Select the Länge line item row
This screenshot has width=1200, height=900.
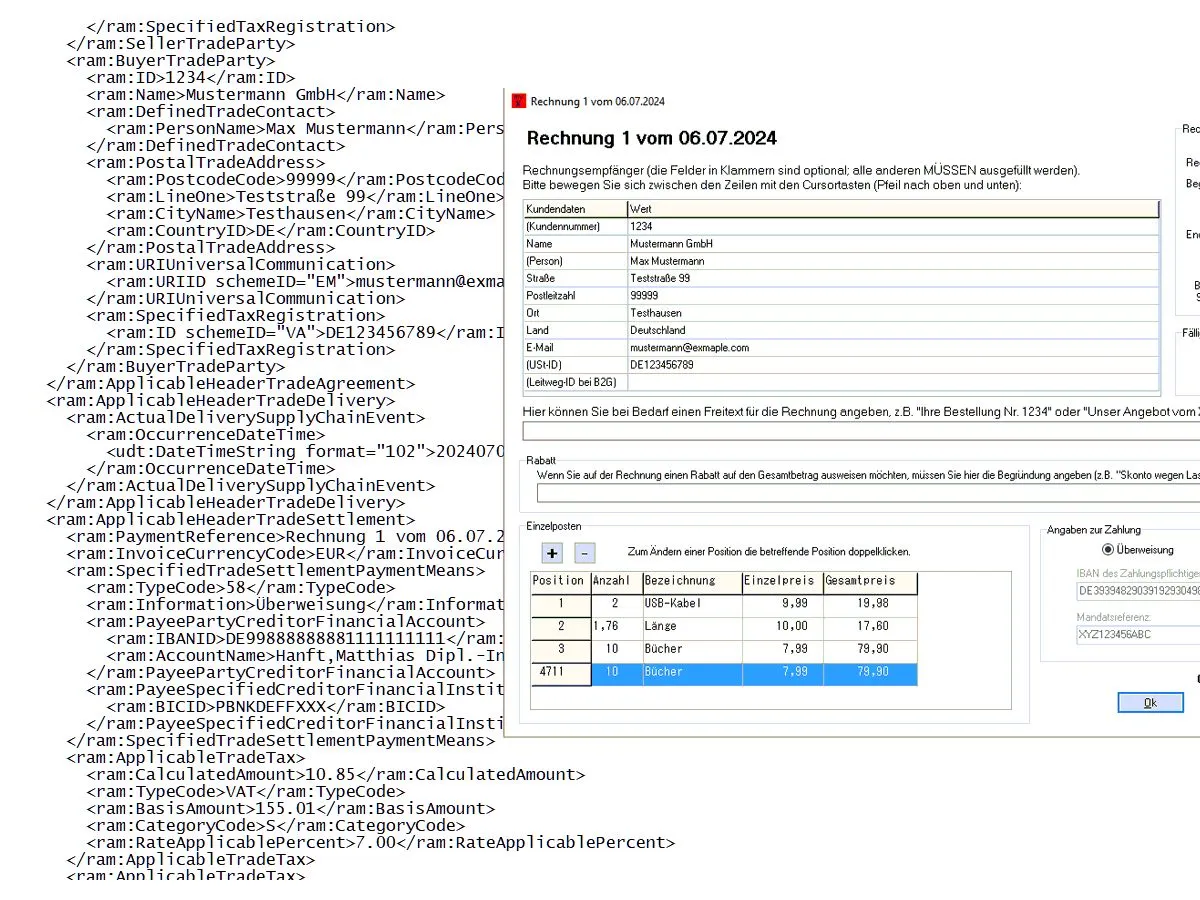tap(691, 626)
